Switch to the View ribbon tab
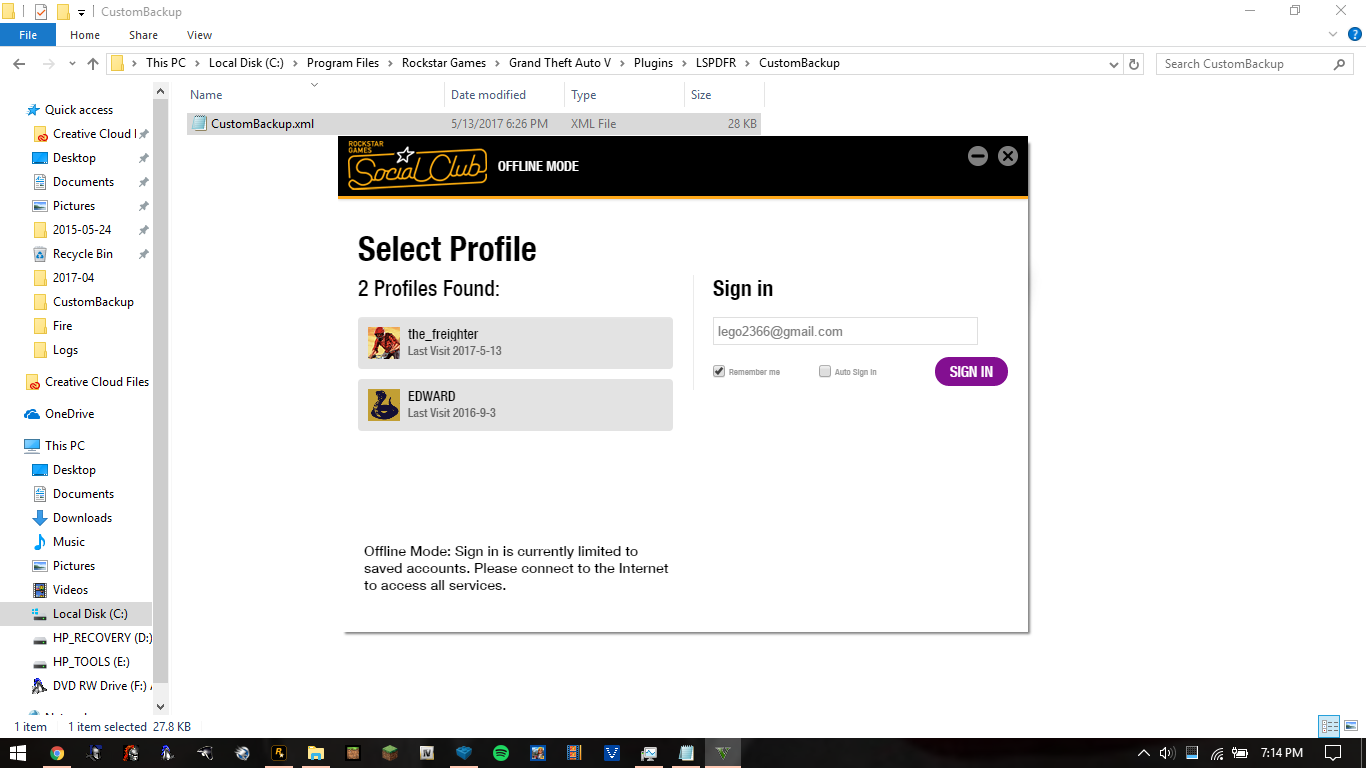 [x=199, y=35]
